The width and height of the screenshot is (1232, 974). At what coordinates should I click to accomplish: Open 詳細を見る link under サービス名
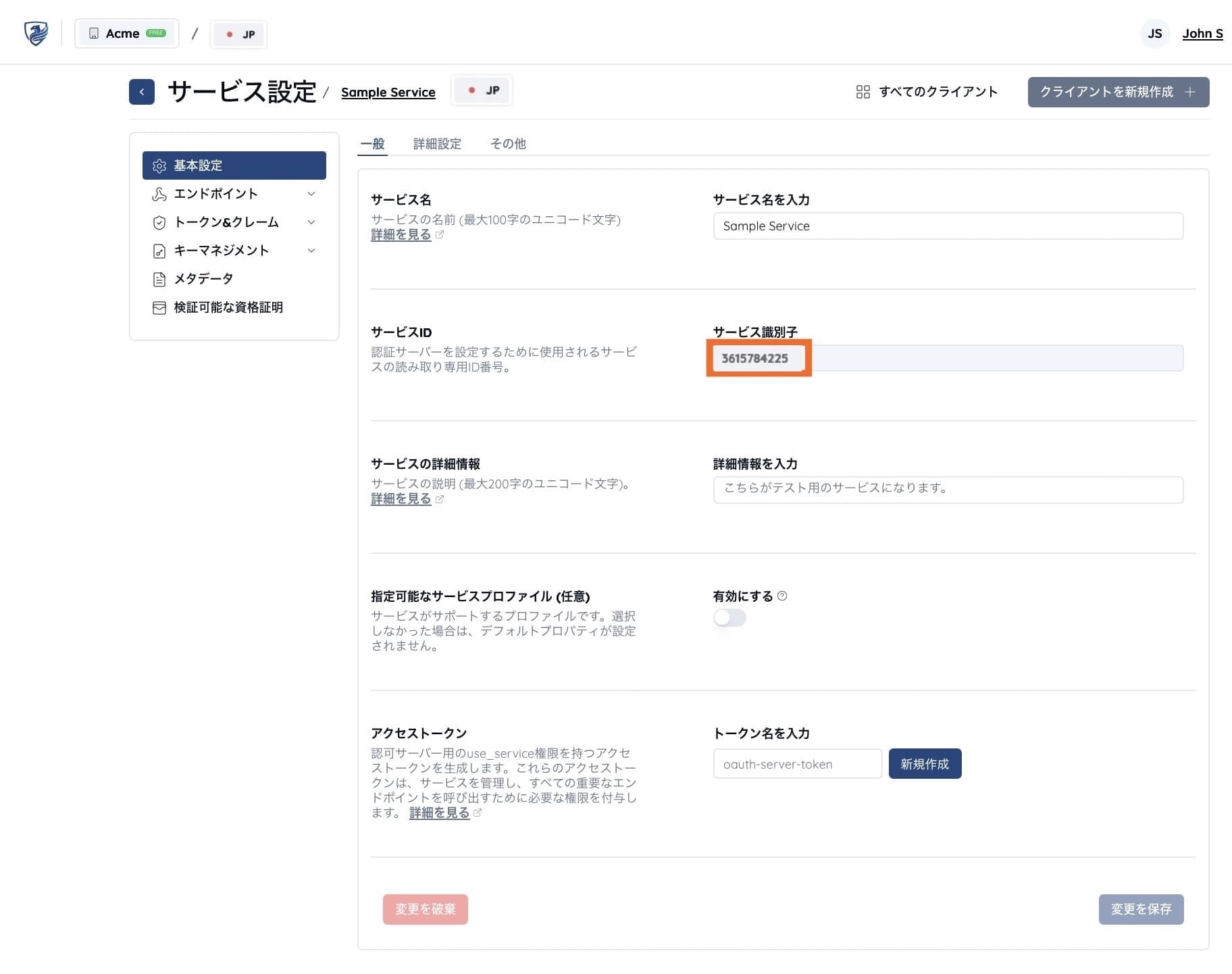pyautogui.click(x=401, y=234)
